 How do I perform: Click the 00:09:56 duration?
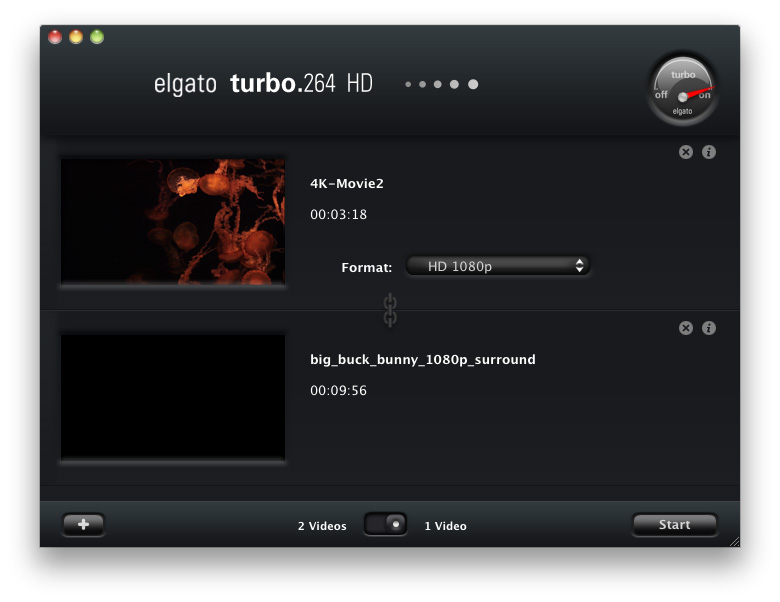coord(338,391)
